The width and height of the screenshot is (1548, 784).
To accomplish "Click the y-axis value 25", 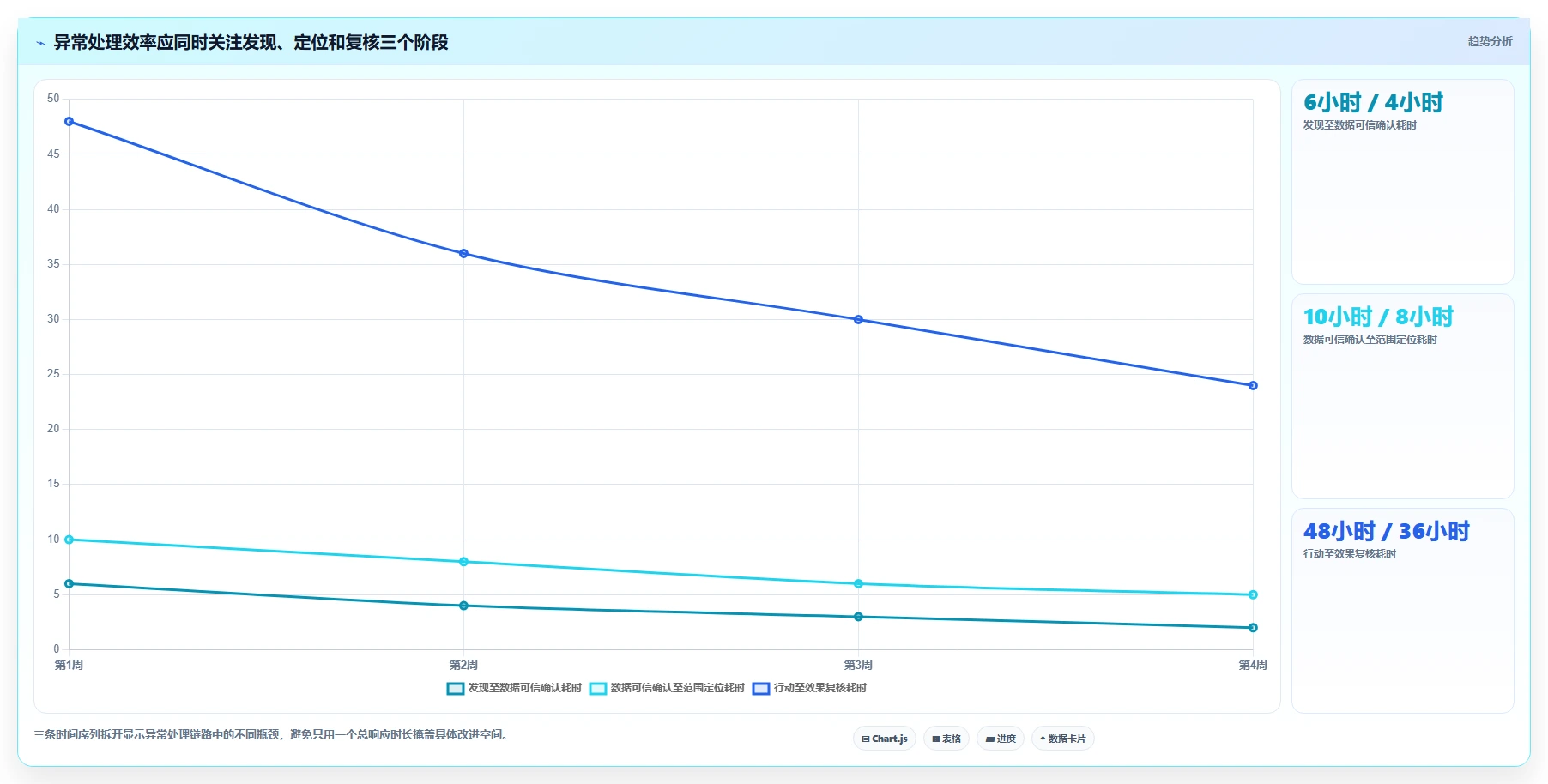I will 53,374.
